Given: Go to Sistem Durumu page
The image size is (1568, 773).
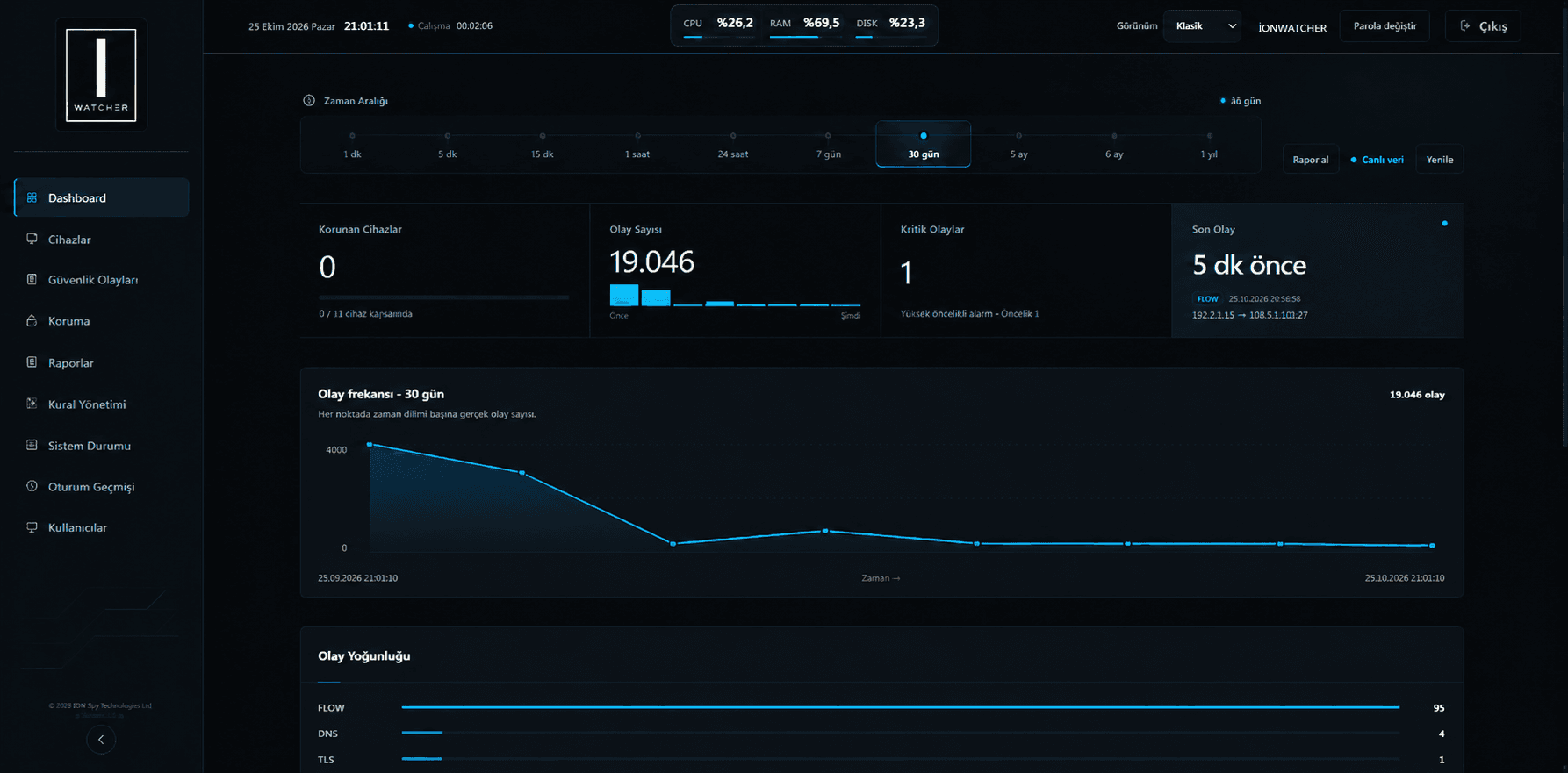Looking at the screenshot, I should pyautogui.click(x=101, y=446).
